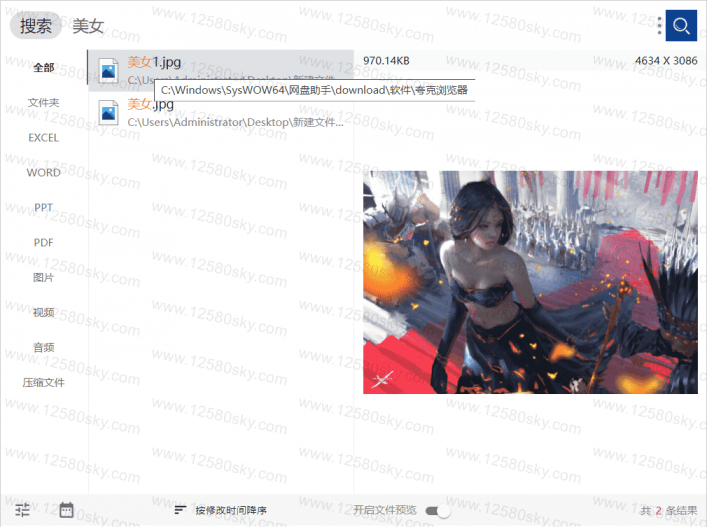Select the PDF category tab
Image resolution: width=707 pixels, height=527 pixels.
pos(43,243)
